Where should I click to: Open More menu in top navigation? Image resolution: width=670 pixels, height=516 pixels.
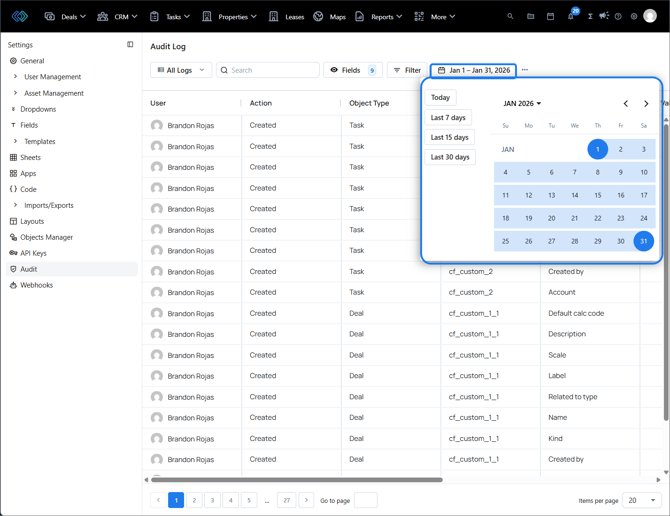435,17
